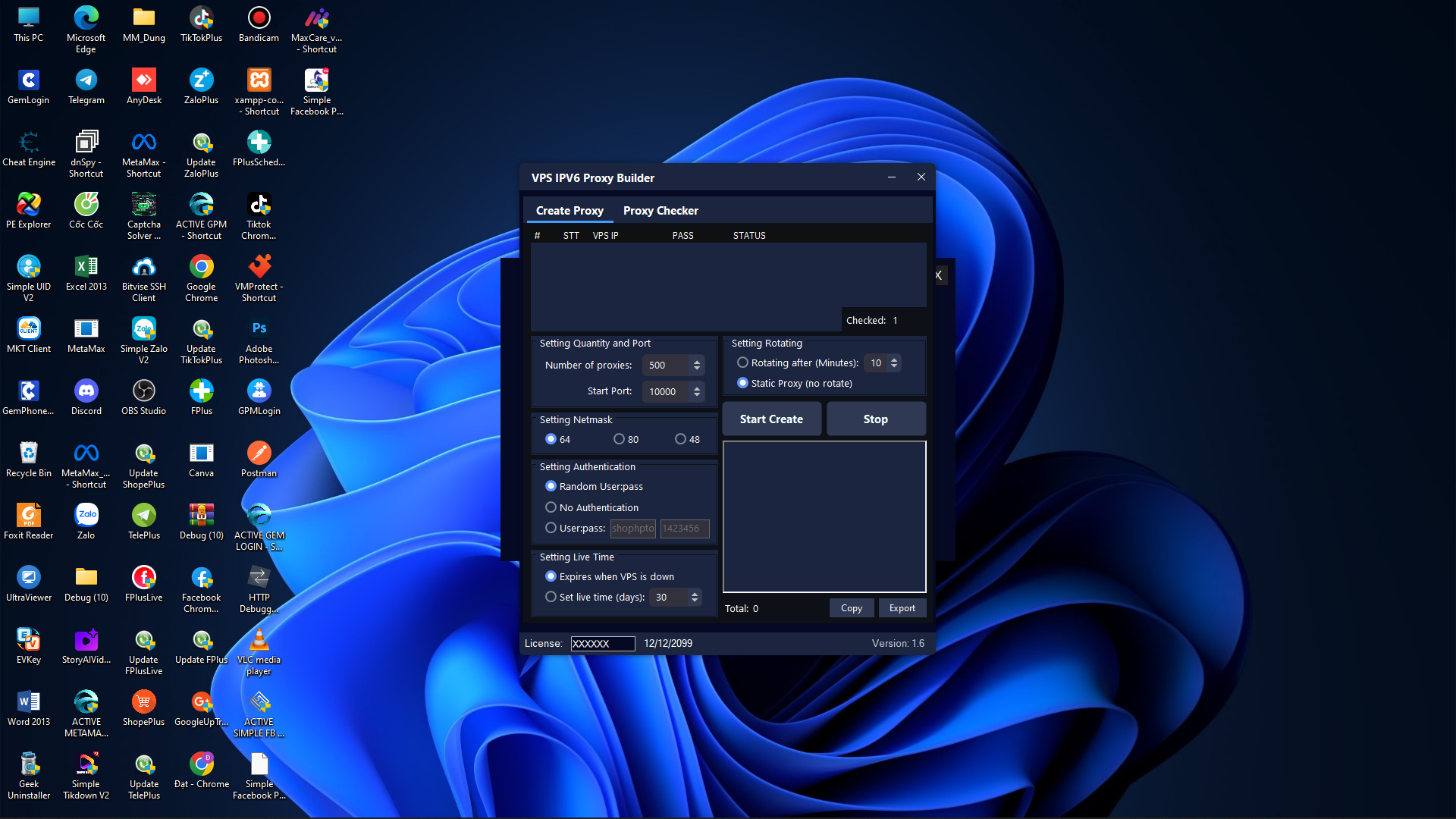
Task: Launch Google Chrome from the desktop
Action: point(201,278)
